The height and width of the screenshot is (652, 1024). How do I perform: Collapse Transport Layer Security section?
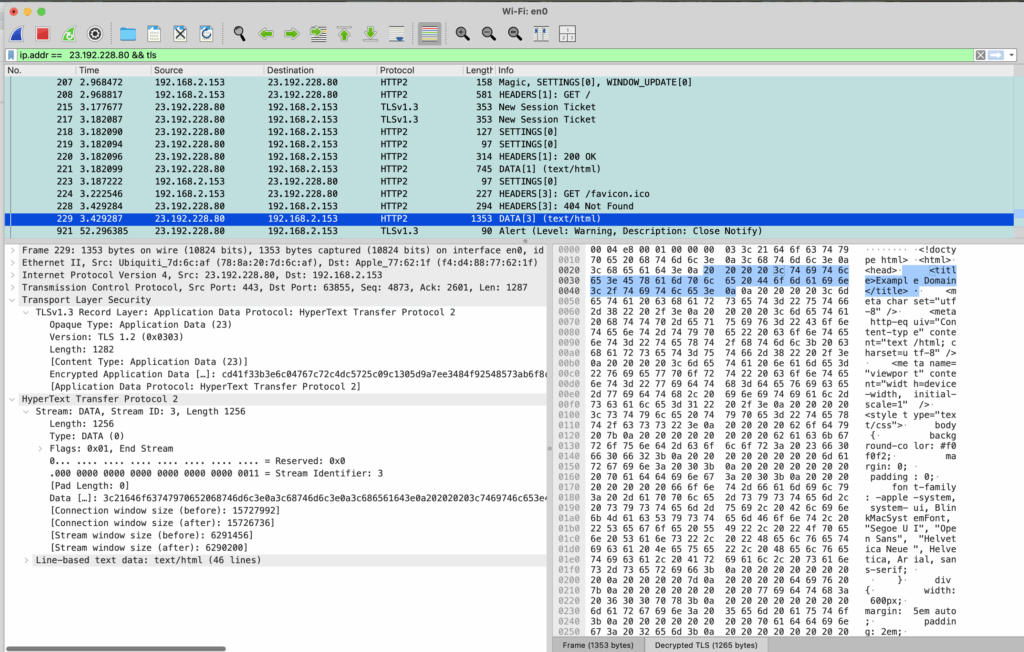coord(12,300)
